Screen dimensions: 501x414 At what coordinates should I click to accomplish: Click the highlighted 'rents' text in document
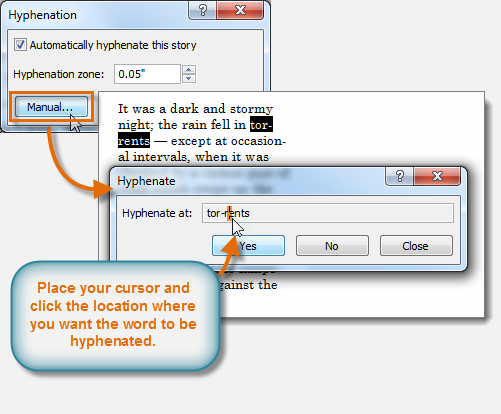tap(134, 141)
